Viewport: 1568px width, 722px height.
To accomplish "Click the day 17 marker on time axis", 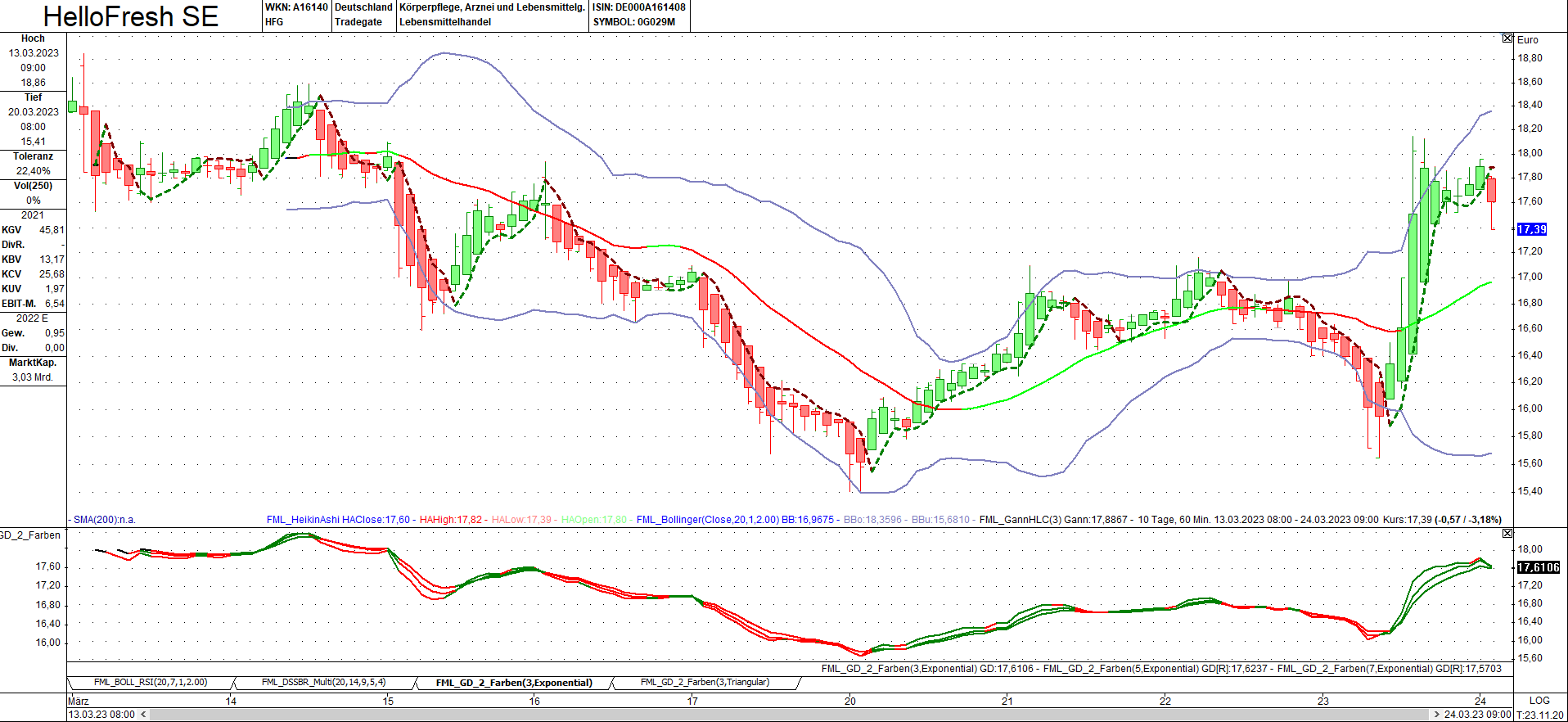I will [692, 701].
